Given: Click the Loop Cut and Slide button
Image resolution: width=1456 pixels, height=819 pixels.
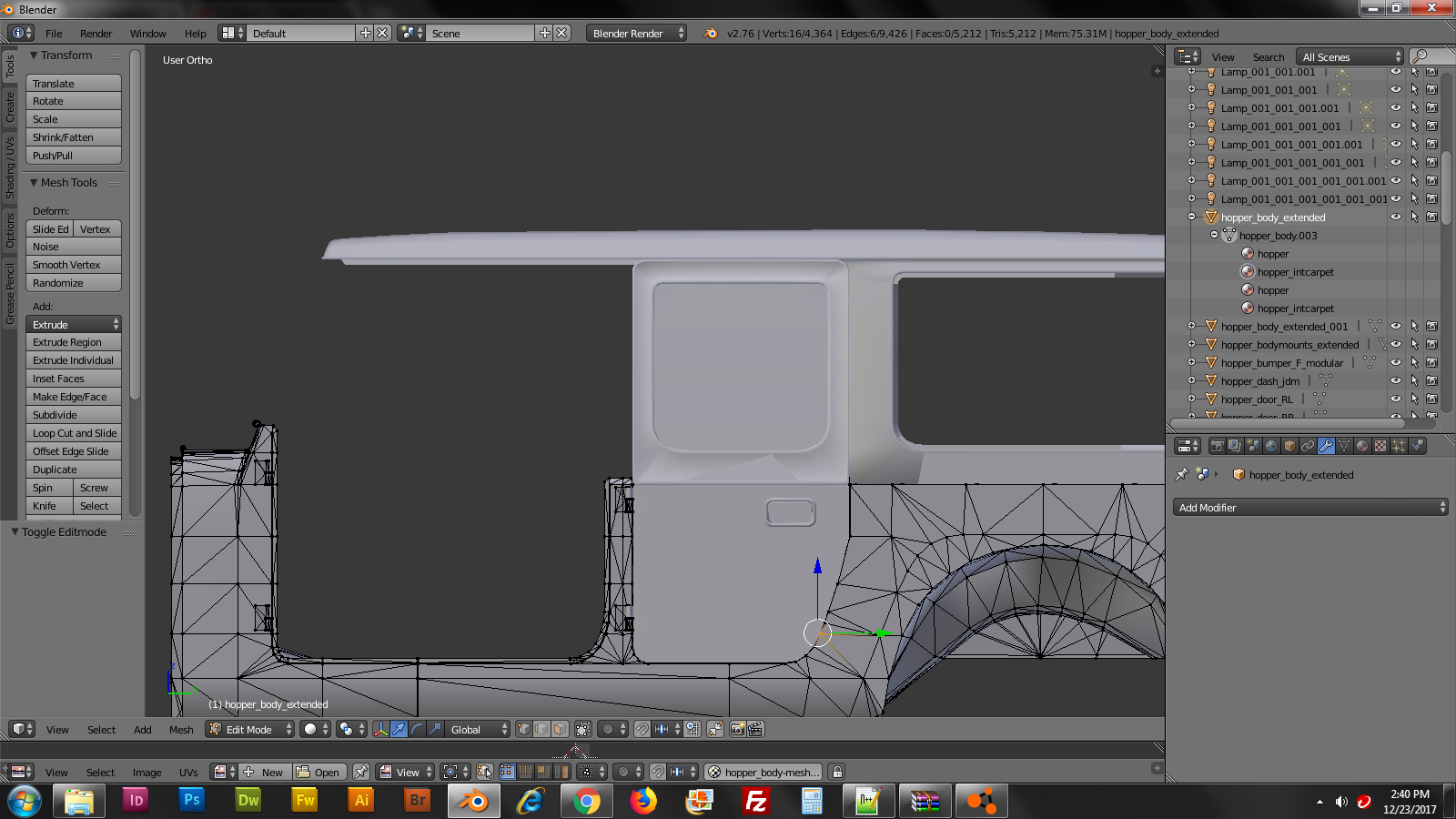Looking at the screenshot, I should point(74,433).
